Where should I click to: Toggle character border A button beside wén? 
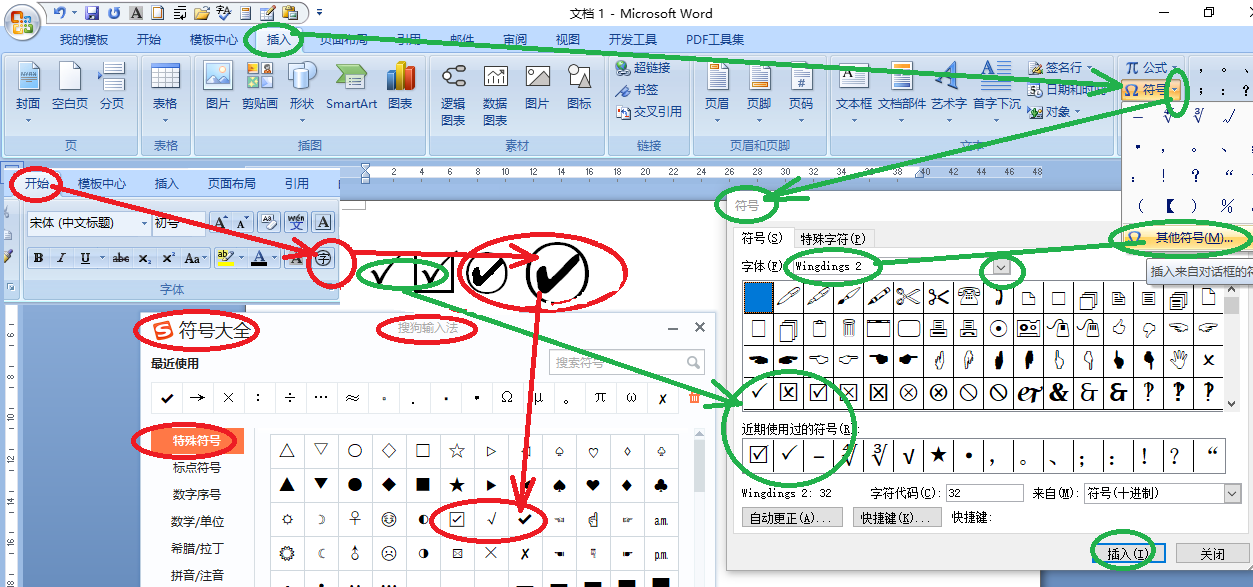322,222
